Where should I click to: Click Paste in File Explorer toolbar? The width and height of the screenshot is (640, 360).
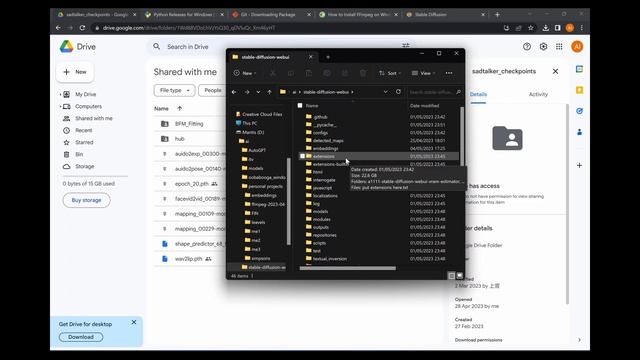pyautogui.click(x=309, y=73)
